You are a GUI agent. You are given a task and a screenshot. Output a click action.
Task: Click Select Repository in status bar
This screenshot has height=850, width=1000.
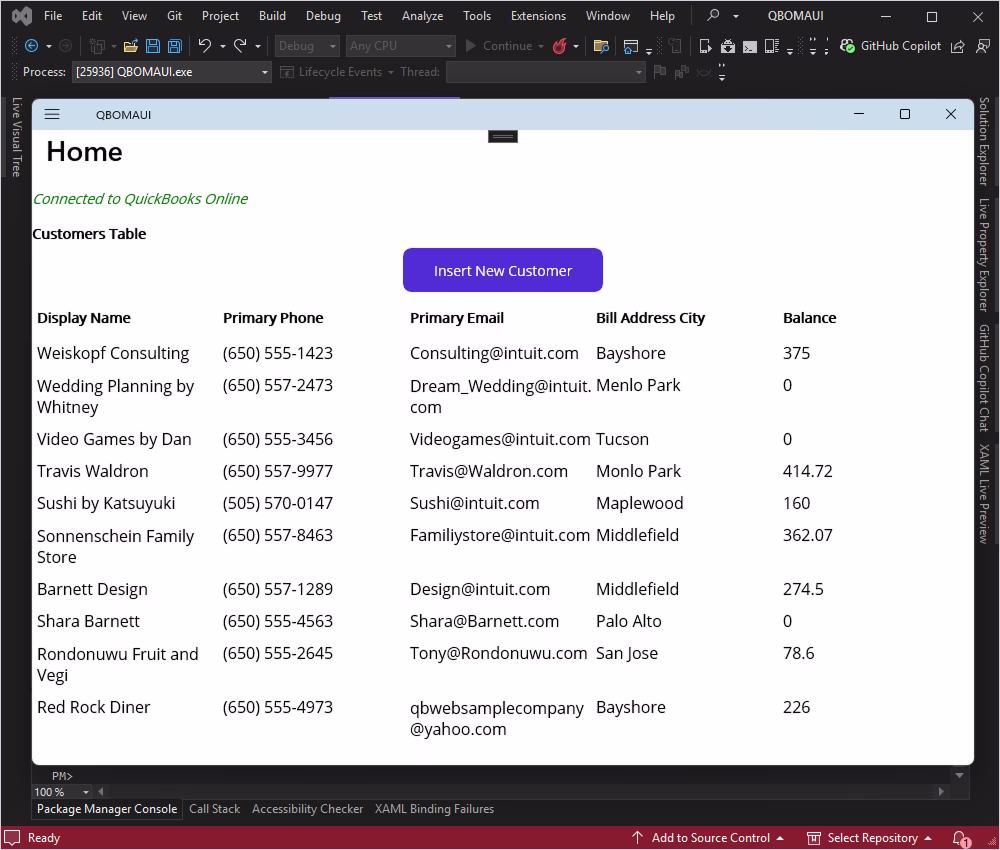point(869,838)
